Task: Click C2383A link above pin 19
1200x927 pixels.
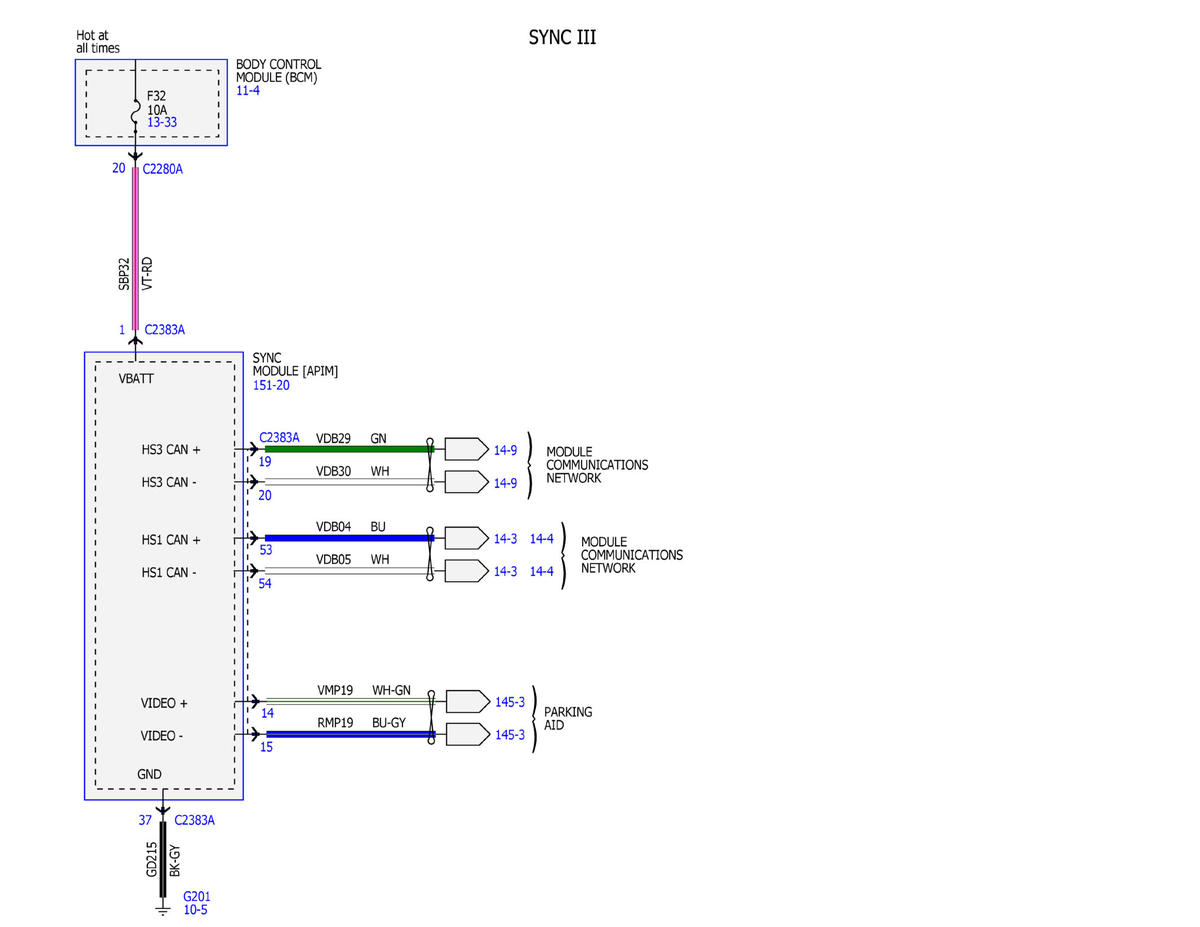Action: (x=279, y=437)
